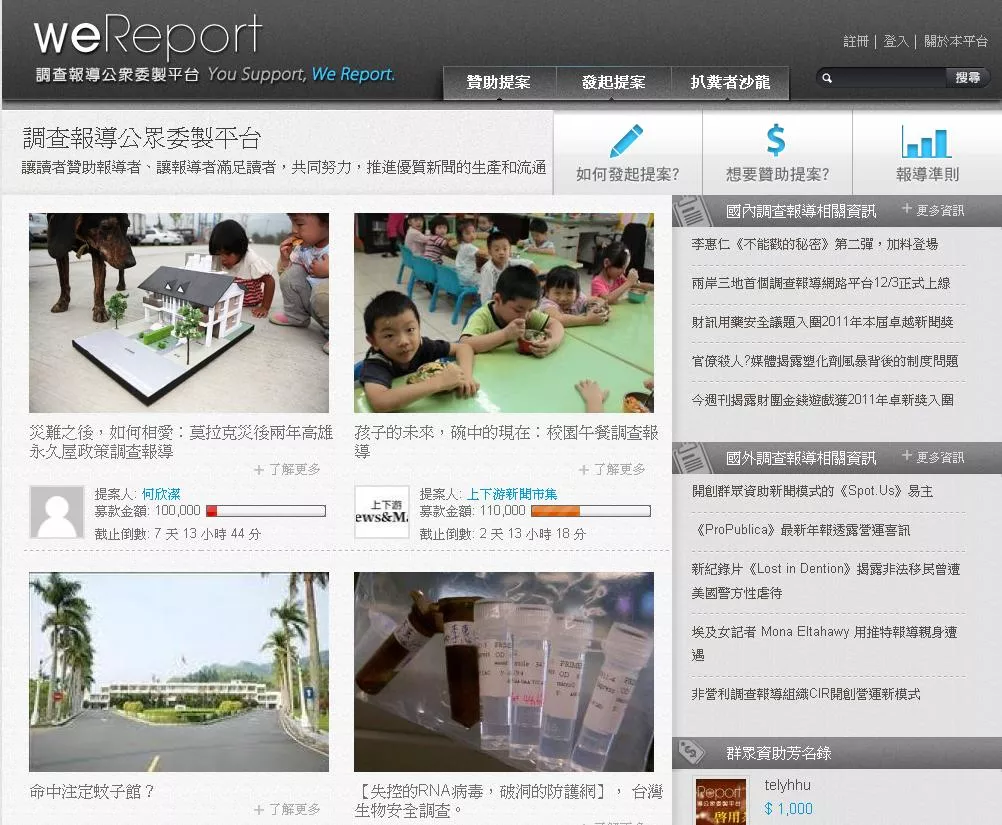Click the document icon beside 國內調查報導相關資訊

pyautogui.click(x=692, y=210)
